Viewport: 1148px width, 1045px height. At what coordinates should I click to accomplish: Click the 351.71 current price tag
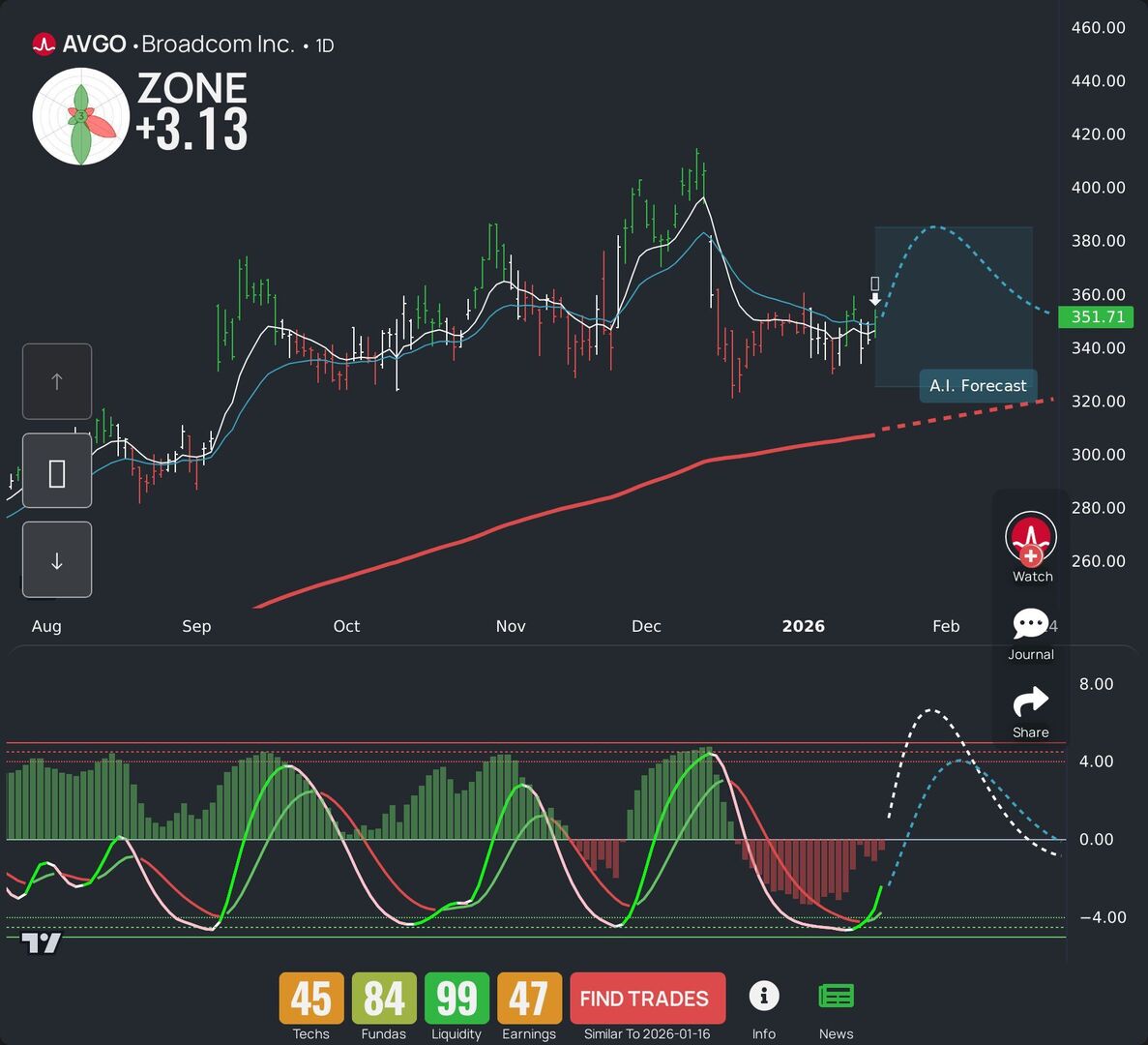tap(1096, 317)
